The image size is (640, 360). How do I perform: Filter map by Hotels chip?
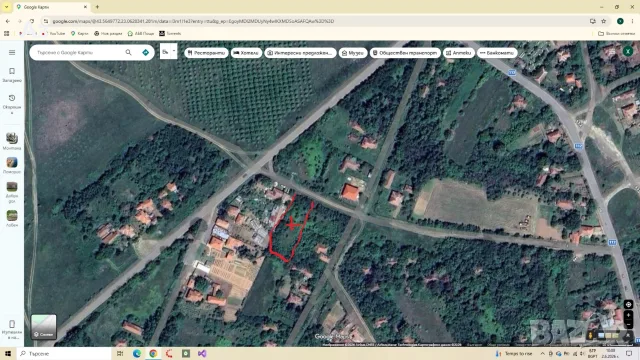[x=246, y=53]
